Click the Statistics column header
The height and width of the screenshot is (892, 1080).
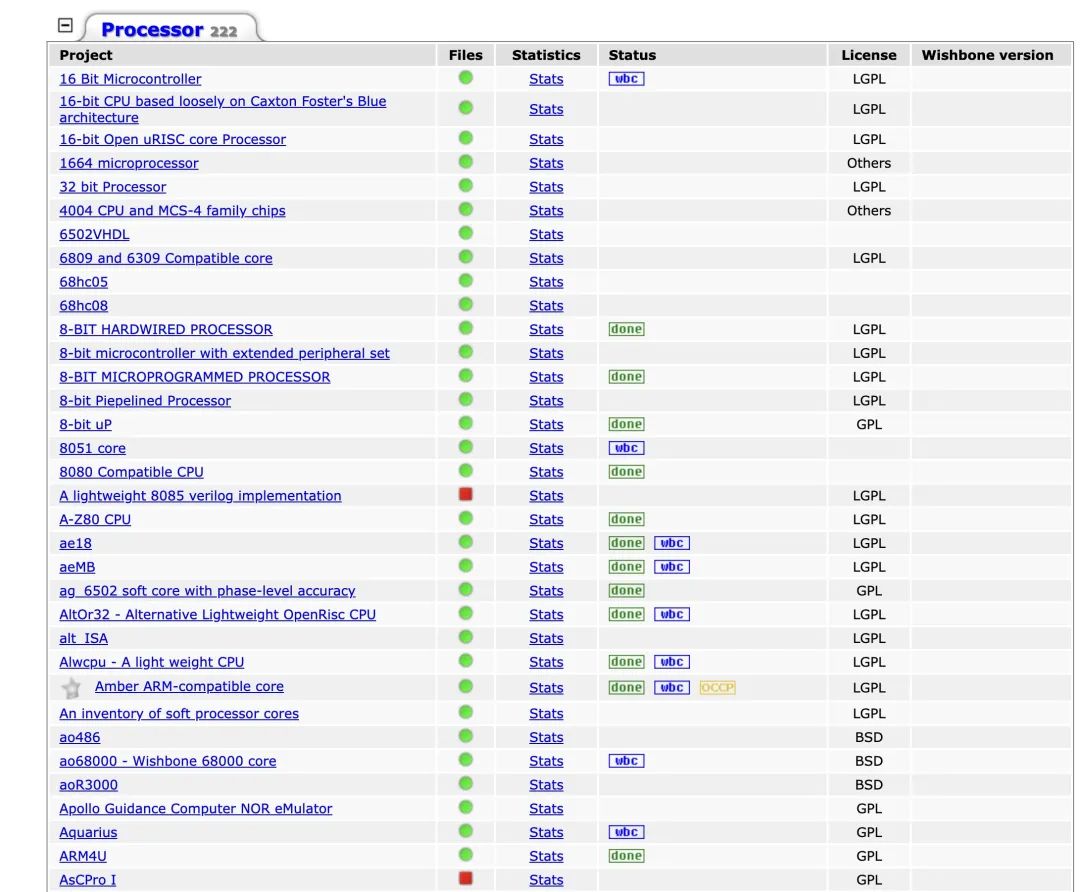(x=546, y=55)
